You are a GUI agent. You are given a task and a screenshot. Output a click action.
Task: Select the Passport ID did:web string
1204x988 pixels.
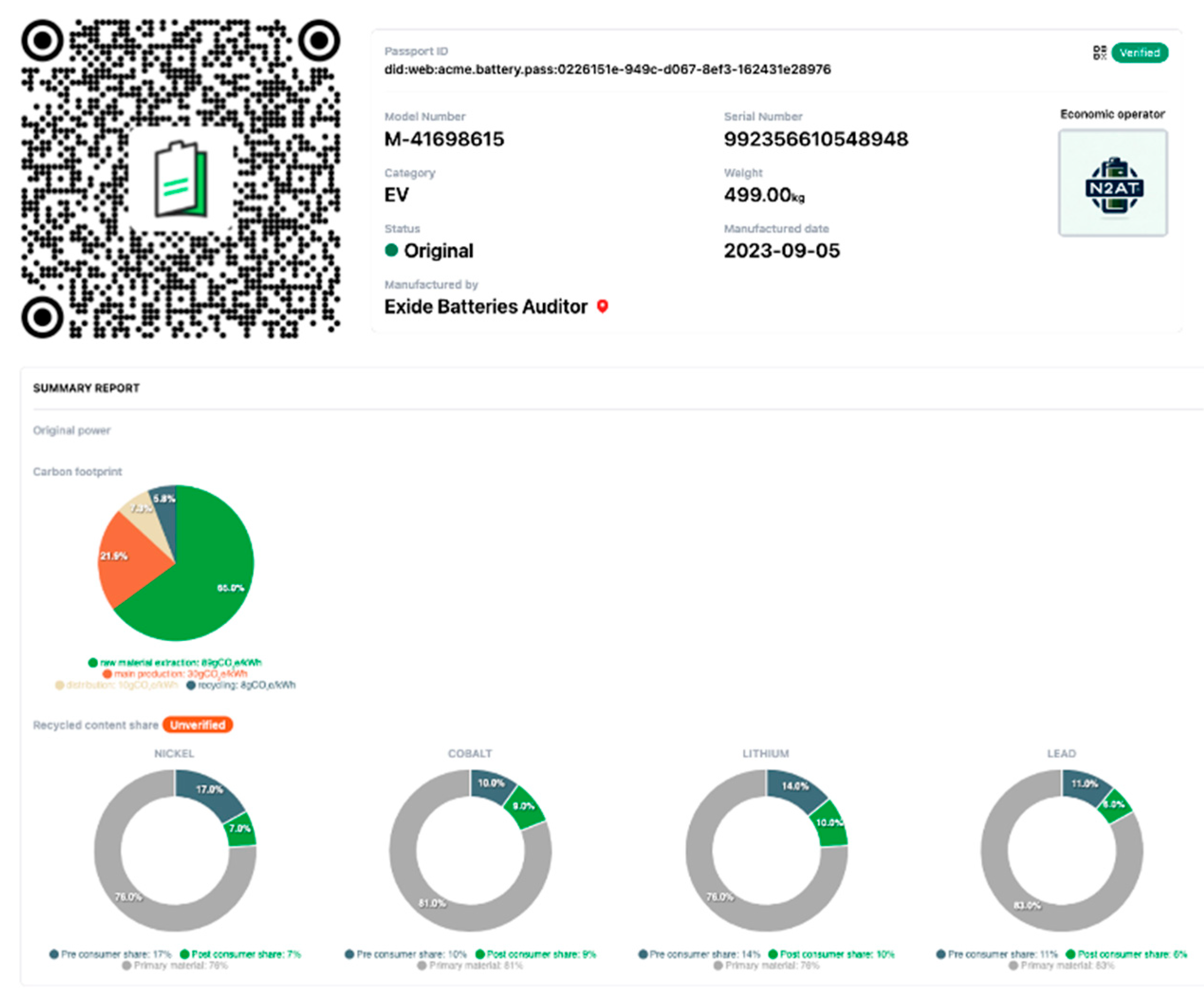click(x=607, y=69)
